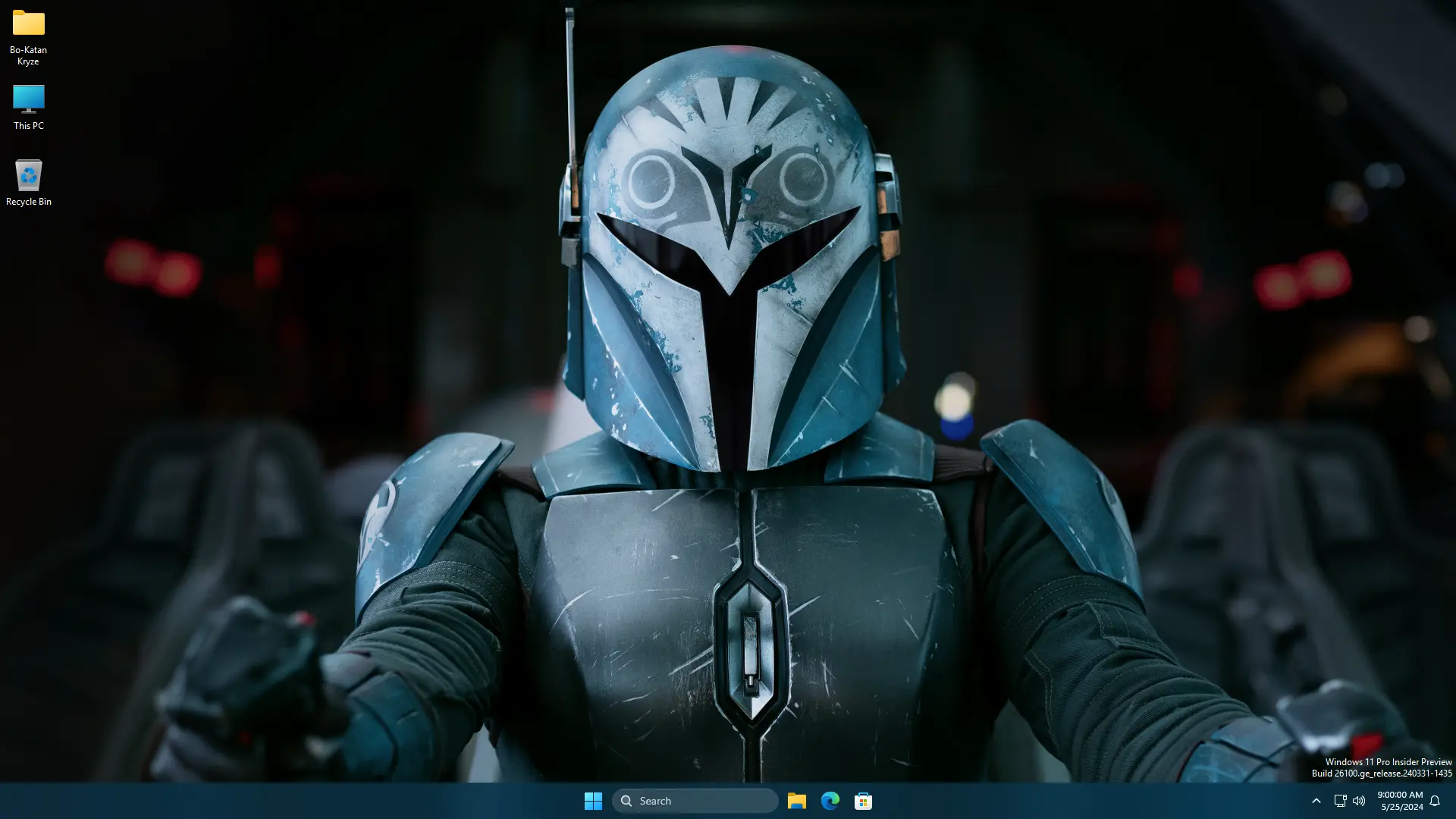This screenshot has height=819, width=1456.
Task: Open the clock showing 9:00:00 AM
Action: click(x=1400, y=795)
